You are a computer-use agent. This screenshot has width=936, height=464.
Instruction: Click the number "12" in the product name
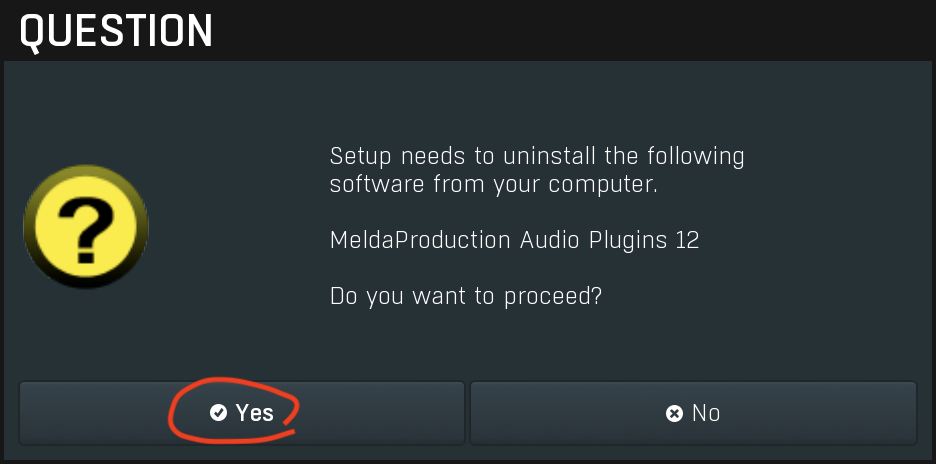[x=686, y=241]
